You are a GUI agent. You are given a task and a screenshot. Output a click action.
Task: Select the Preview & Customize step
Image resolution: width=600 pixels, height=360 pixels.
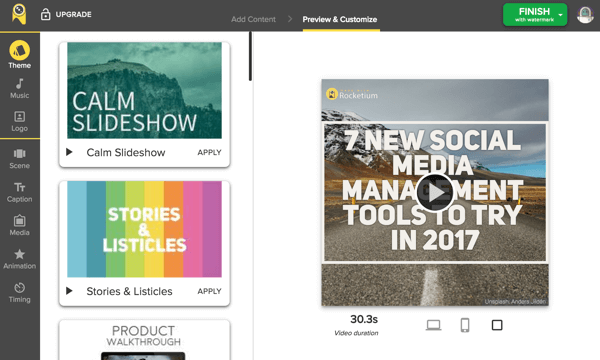340,19
